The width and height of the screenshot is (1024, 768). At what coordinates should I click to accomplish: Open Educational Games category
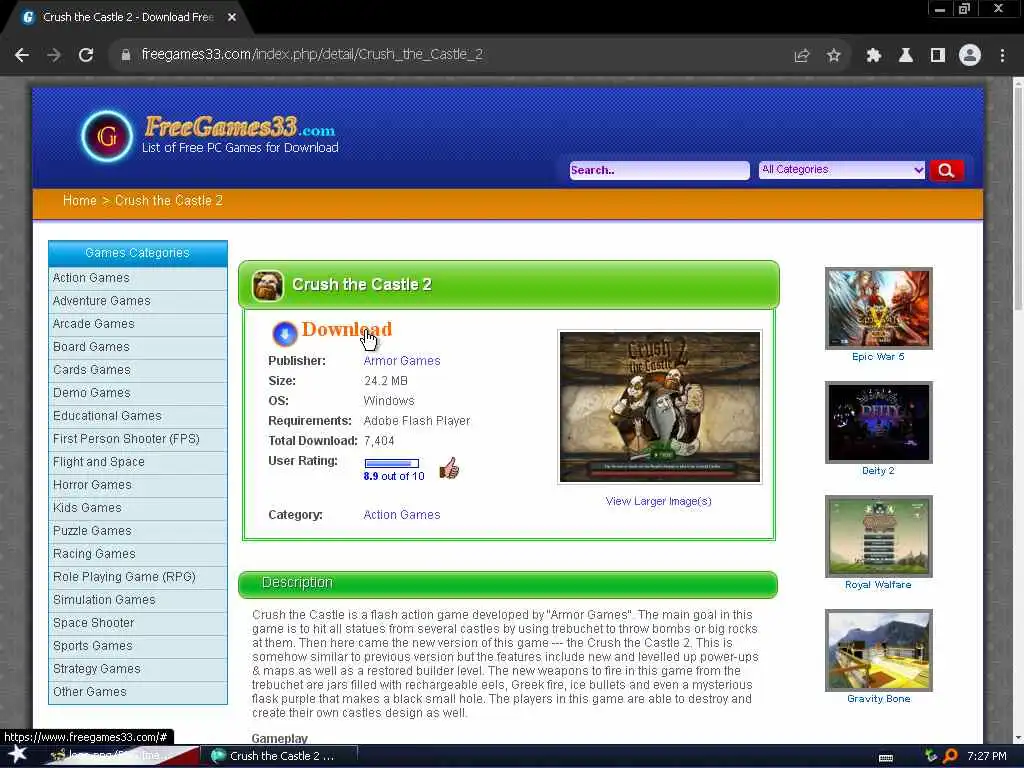coord(138,416)
